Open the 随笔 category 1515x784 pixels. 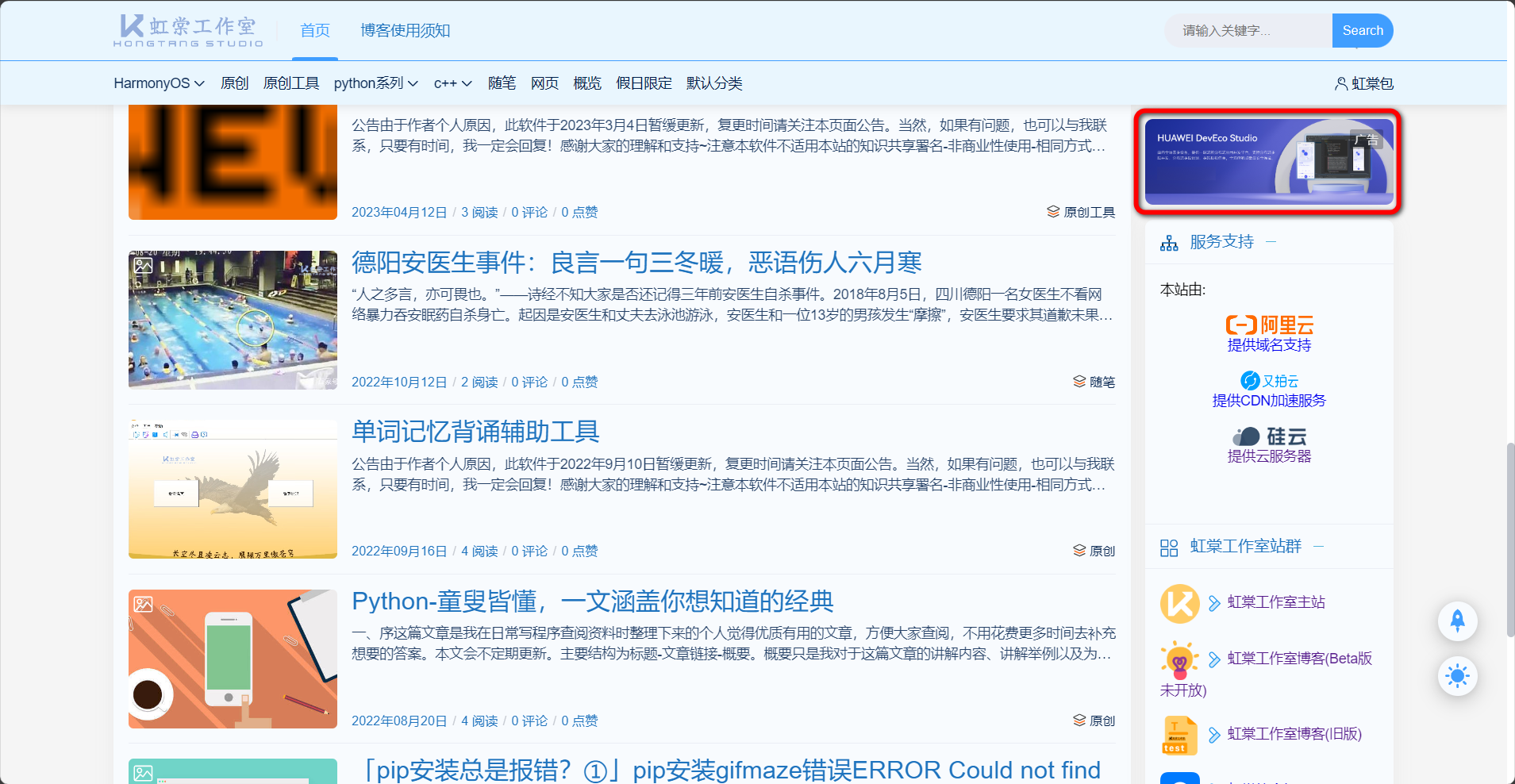502,83
